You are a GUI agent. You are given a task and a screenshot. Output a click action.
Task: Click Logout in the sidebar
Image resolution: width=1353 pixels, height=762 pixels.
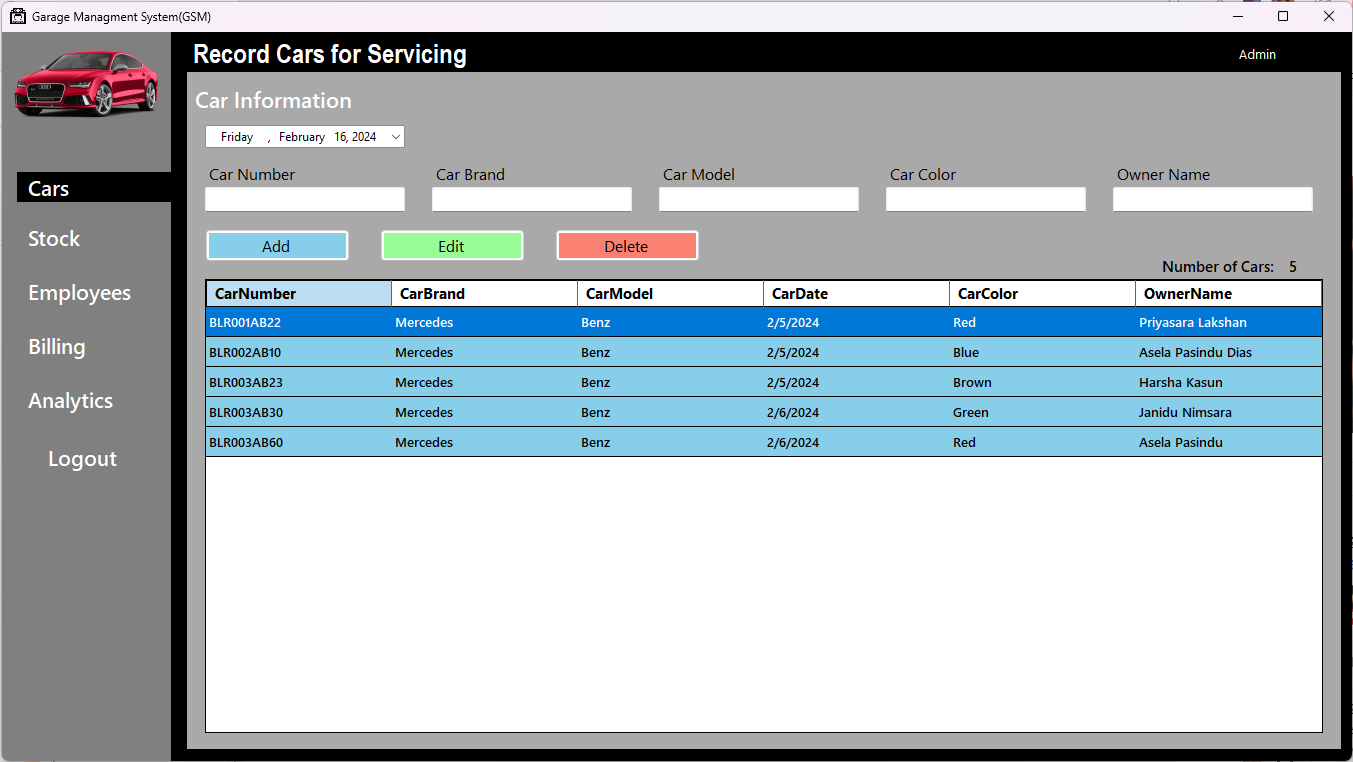pyautogui.click(x=81, y=458)
